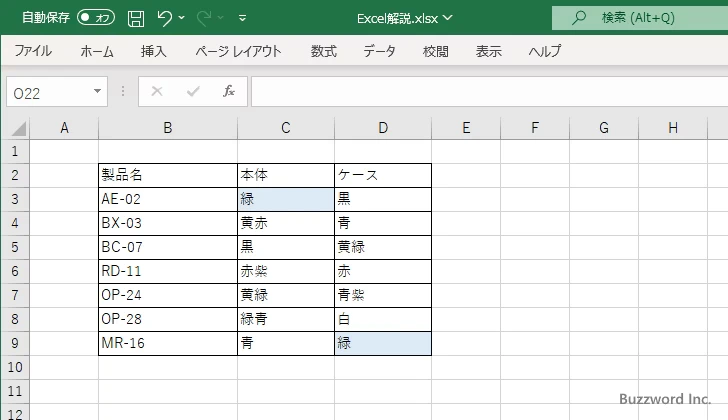Image resolution: width=728 pixels, height=420 pixels.
Task: Click the formula bar Enter checkmark icon
Action: (193, 91)
